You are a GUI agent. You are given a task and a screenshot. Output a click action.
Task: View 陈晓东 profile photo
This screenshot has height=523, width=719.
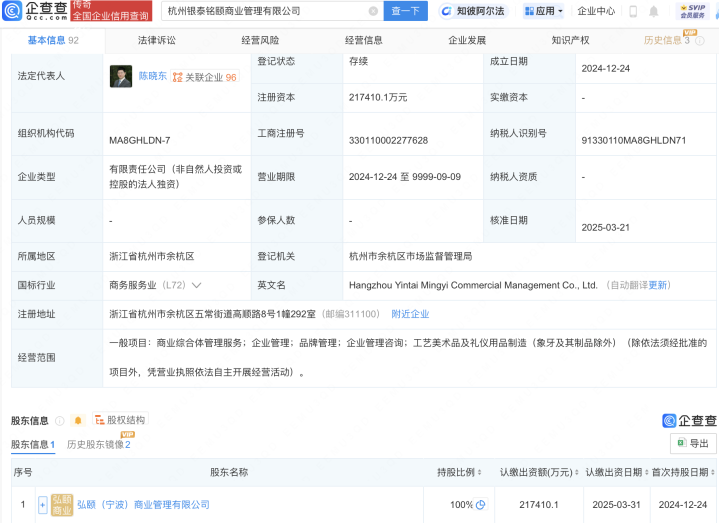tap(121, 76)
